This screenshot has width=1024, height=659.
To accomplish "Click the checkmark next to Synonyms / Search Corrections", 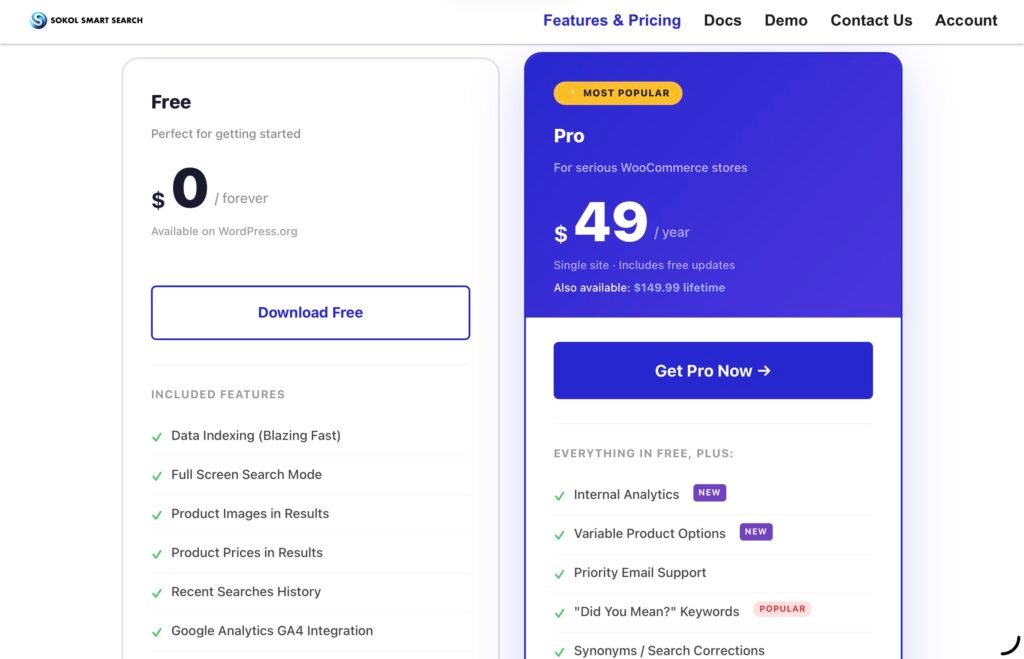I will coord(560,652).
